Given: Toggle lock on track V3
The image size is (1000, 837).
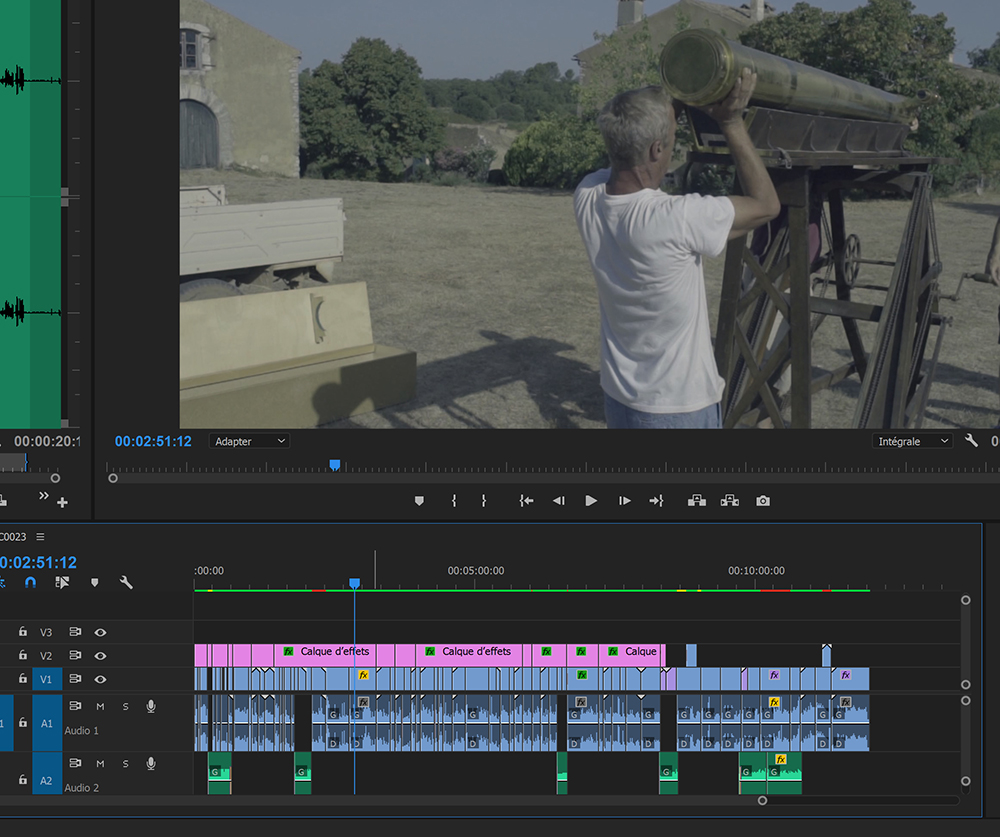Looking at the screenshot, I should [x=22, y=632].
